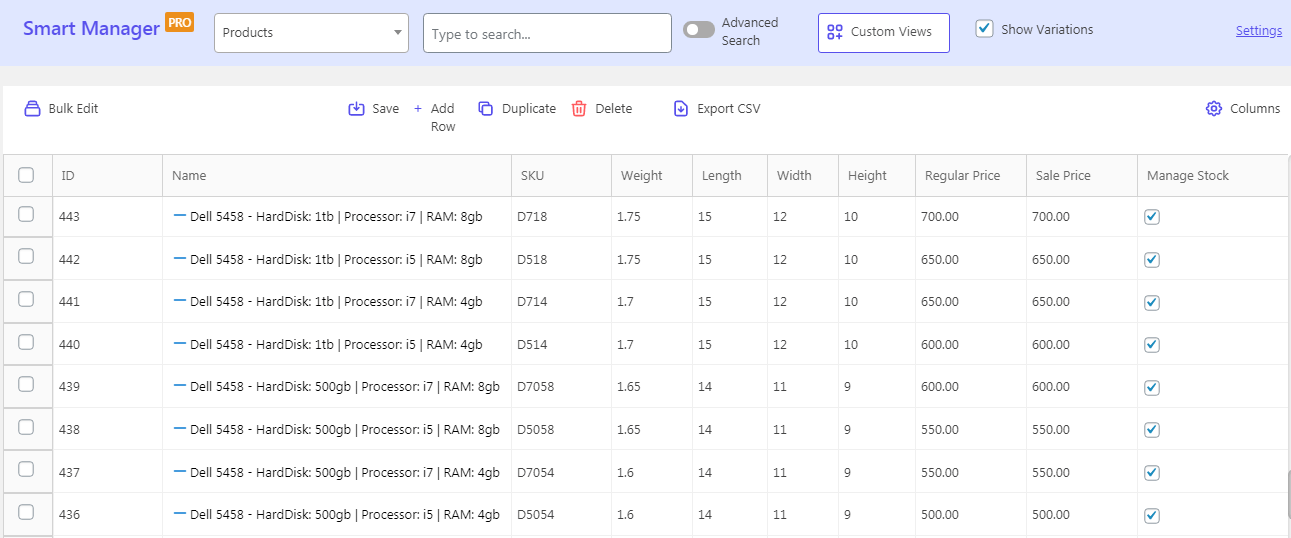Toggle the Advanced Search switch
The image size is (1291, 538).
tap(699, 30)
